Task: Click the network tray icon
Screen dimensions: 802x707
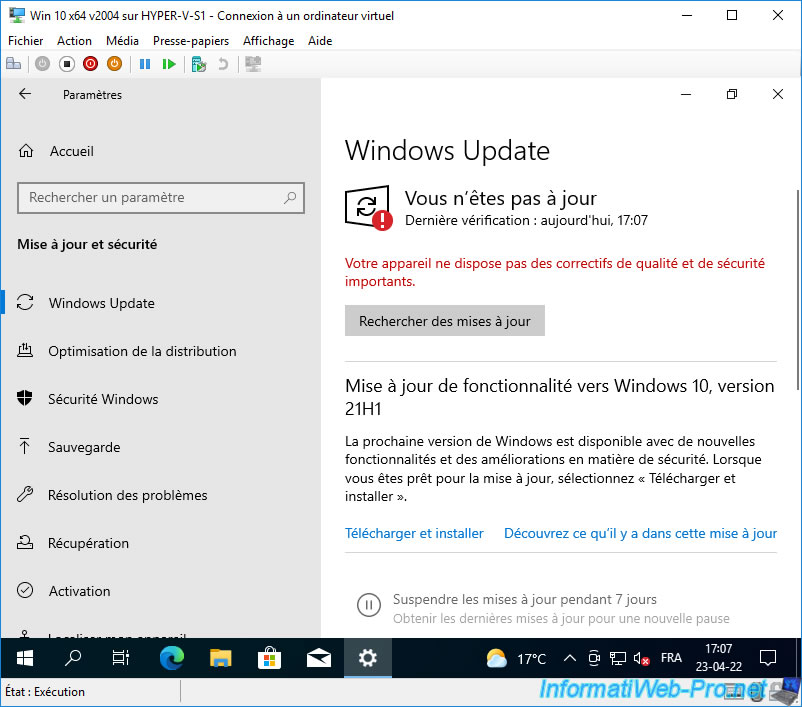Action: [617, 658]
